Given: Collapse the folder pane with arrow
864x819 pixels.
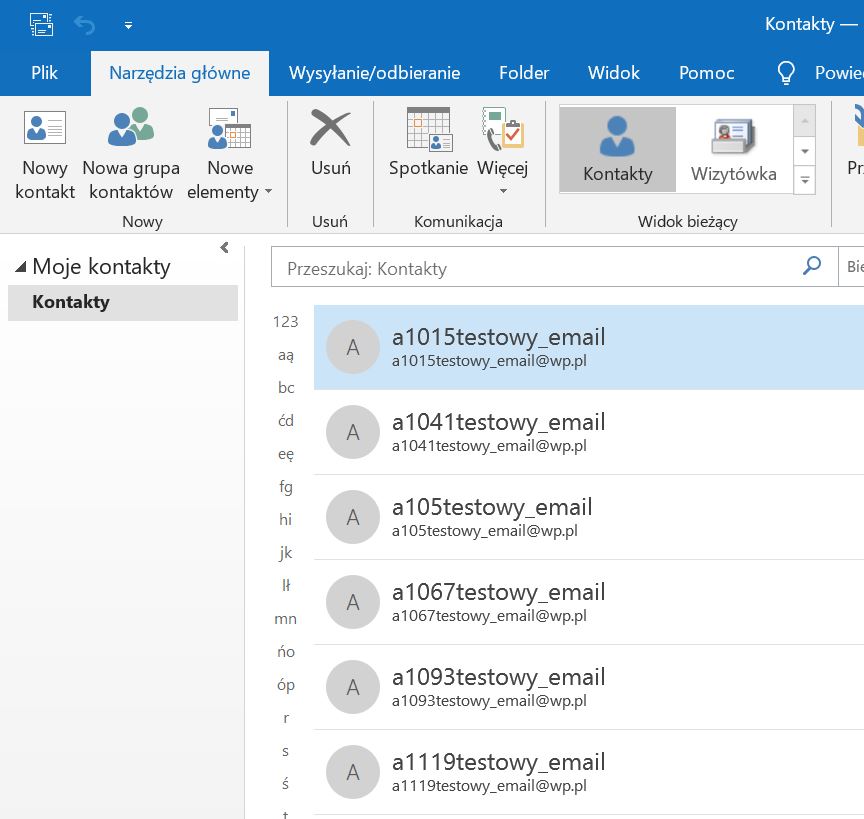Looking at the screenshot, I should (x=224, y=247).
